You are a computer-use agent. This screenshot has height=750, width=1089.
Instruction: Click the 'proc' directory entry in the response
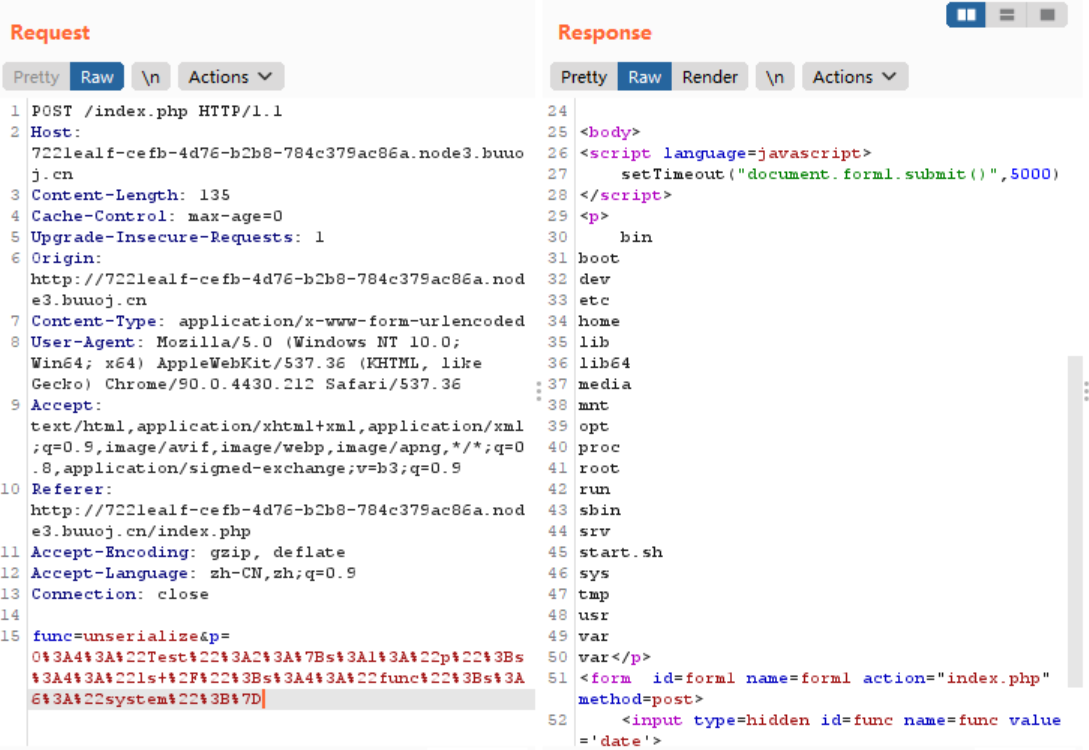click(x=599, y=447)
